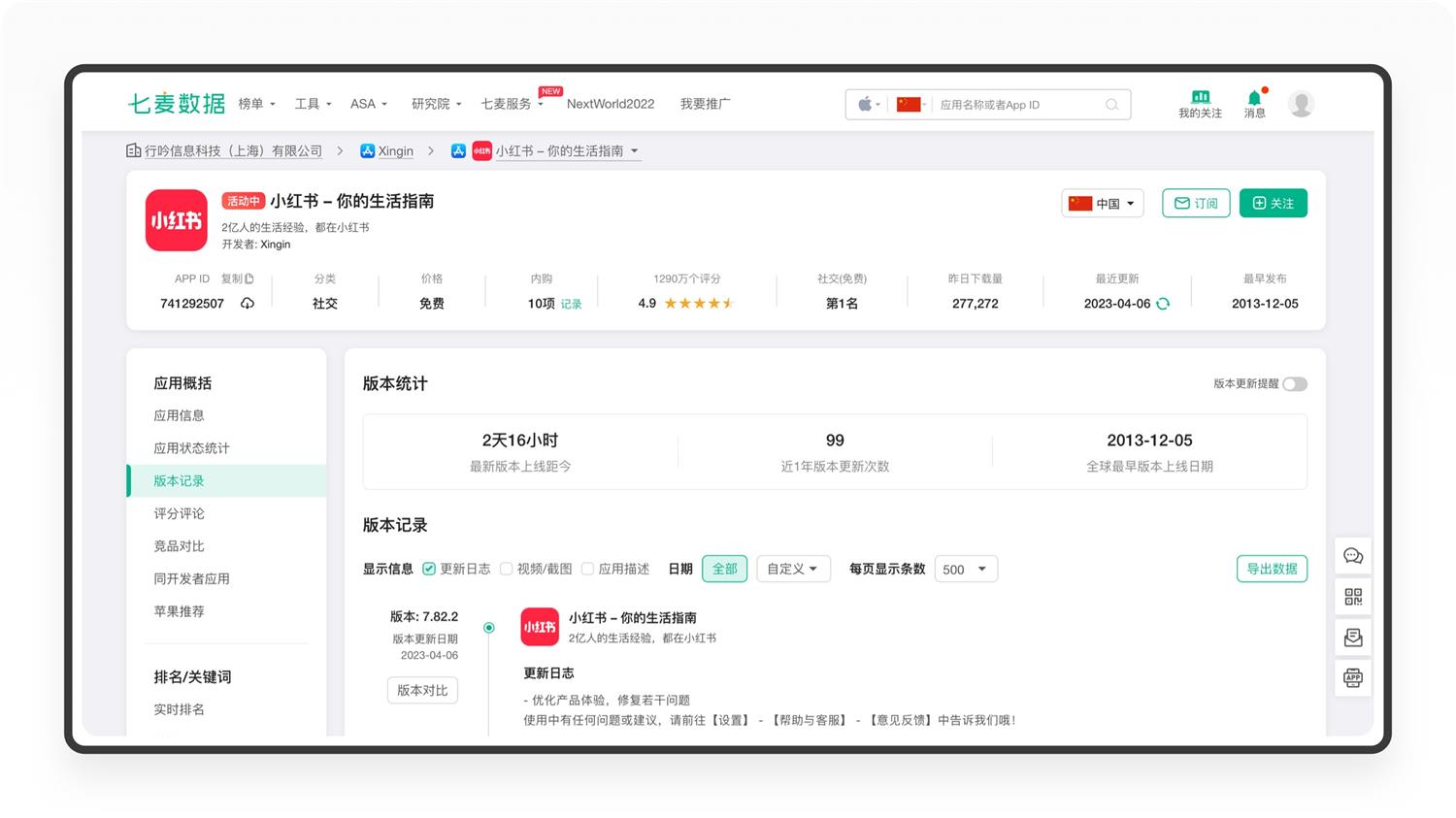Click the copy icon beside 复制
Image resolution: width=1456 pixels, height=818 pixels.
[x=249, y=278]
